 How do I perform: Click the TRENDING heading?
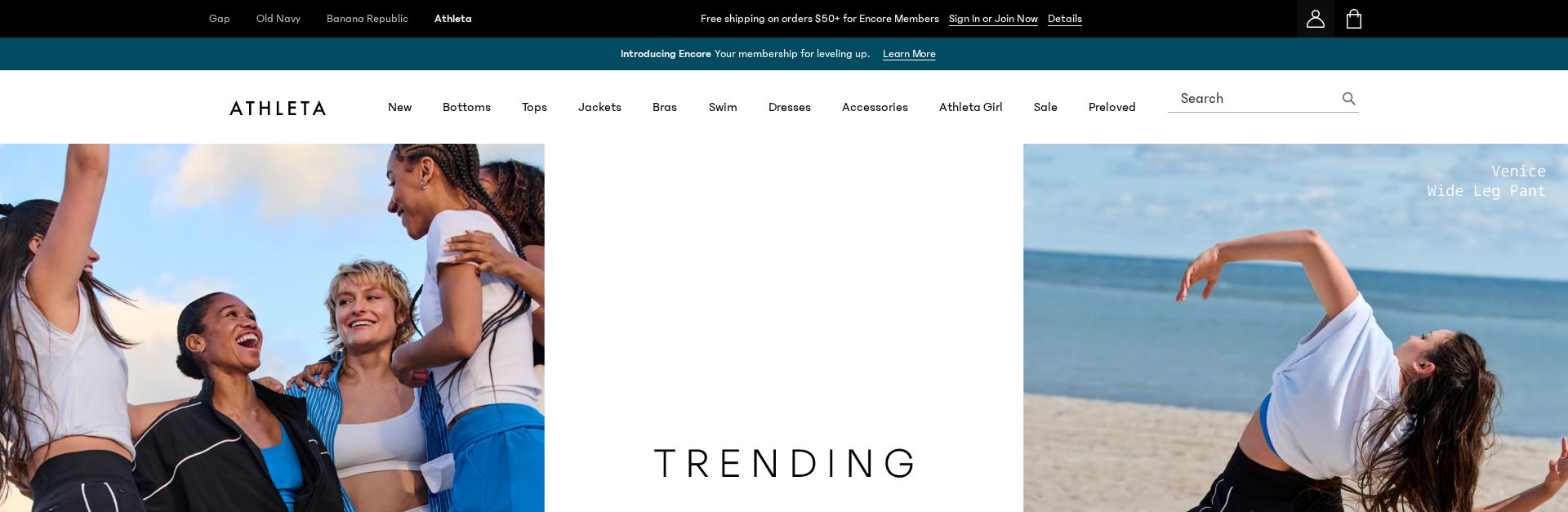(x=784, y=463)
